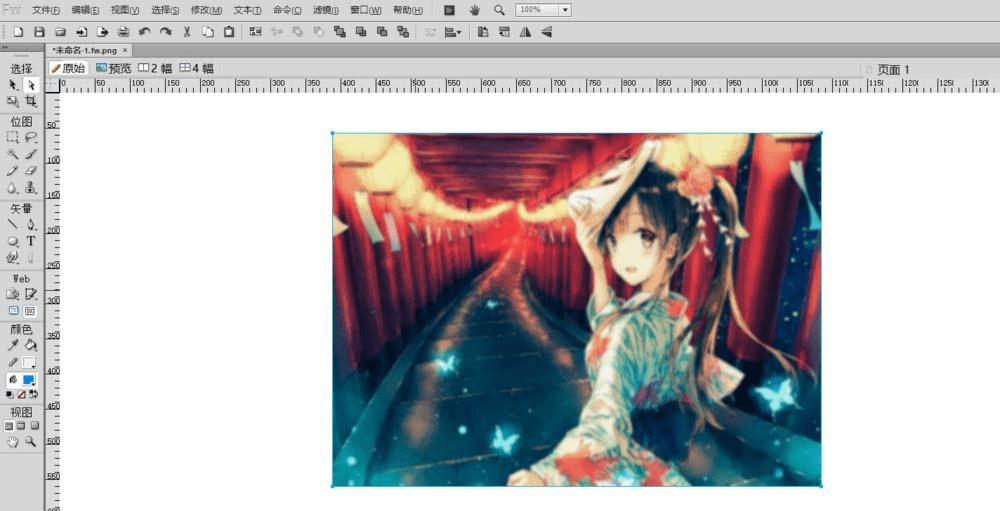Close the 未命名-1.fw.png document tab
Image resolution: width=1000 pixels, height=511 pixels.
pyautogui.click(x=125, y=50)
